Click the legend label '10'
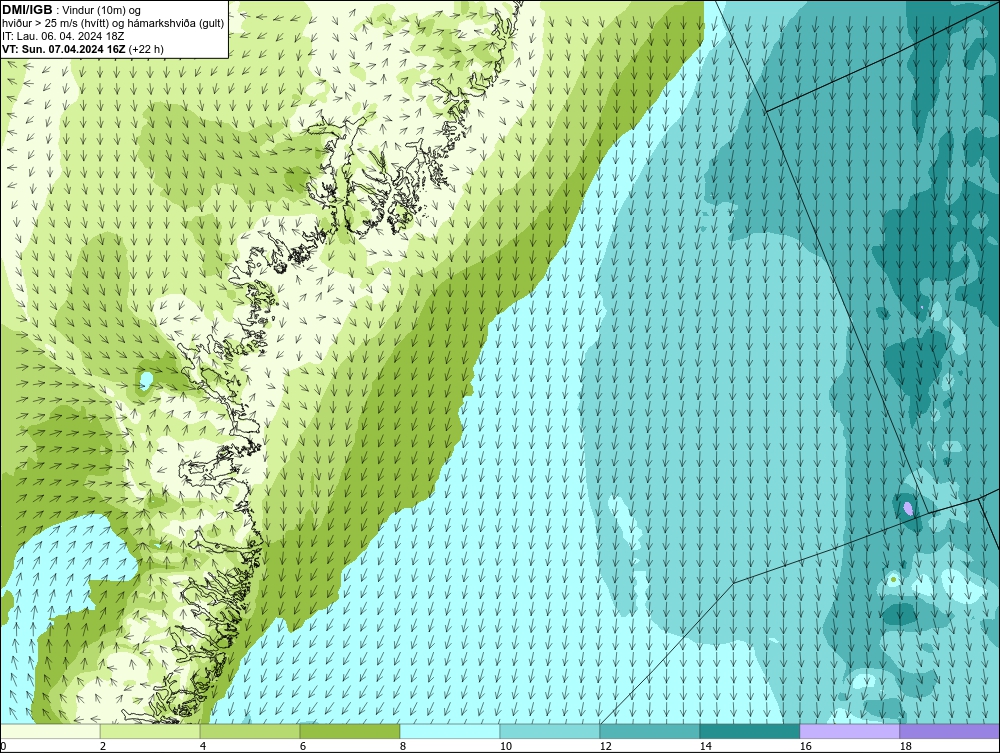 (506, 746)
